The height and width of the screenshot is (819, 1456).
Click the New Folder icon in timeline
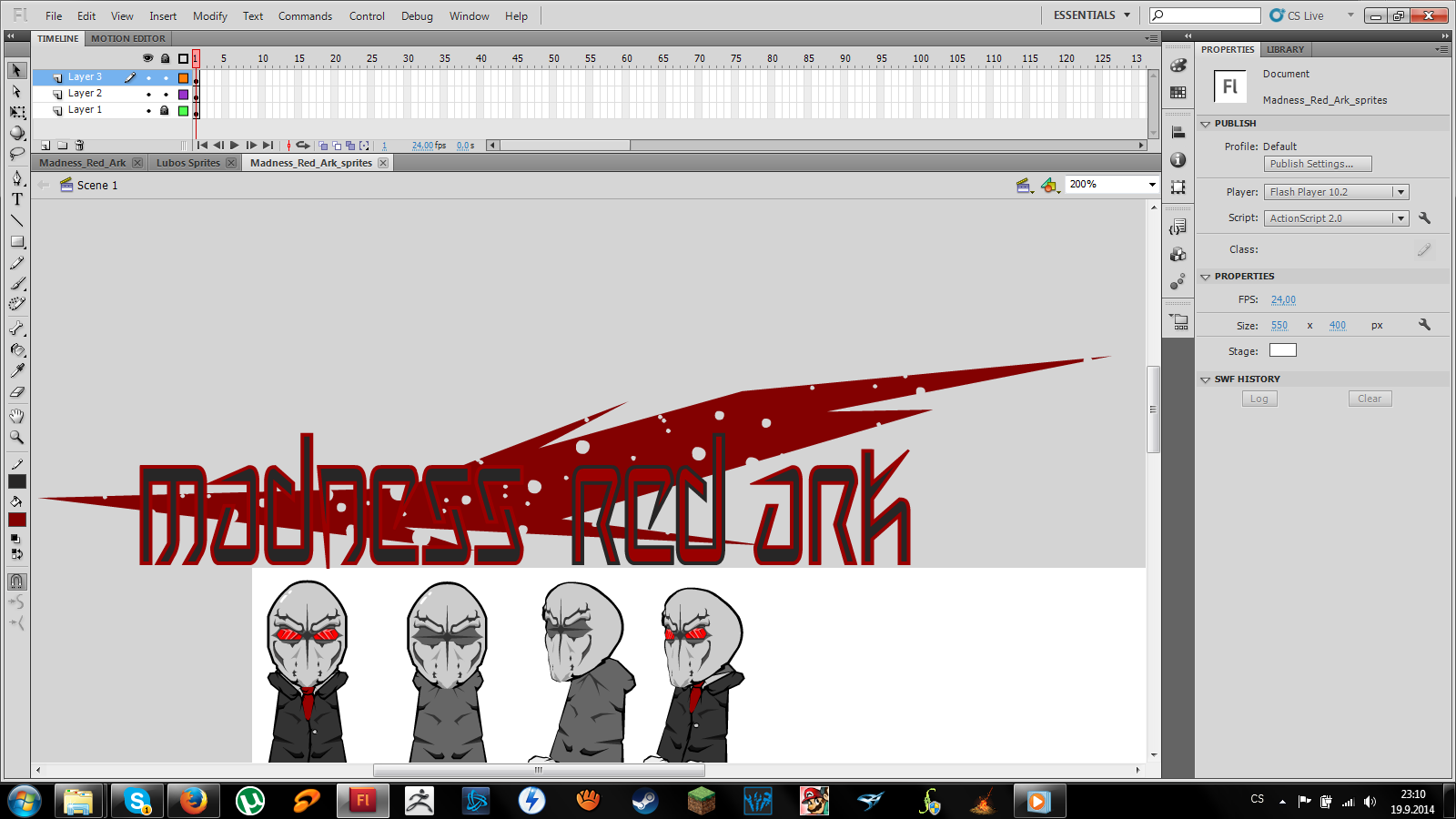(62, 146)
